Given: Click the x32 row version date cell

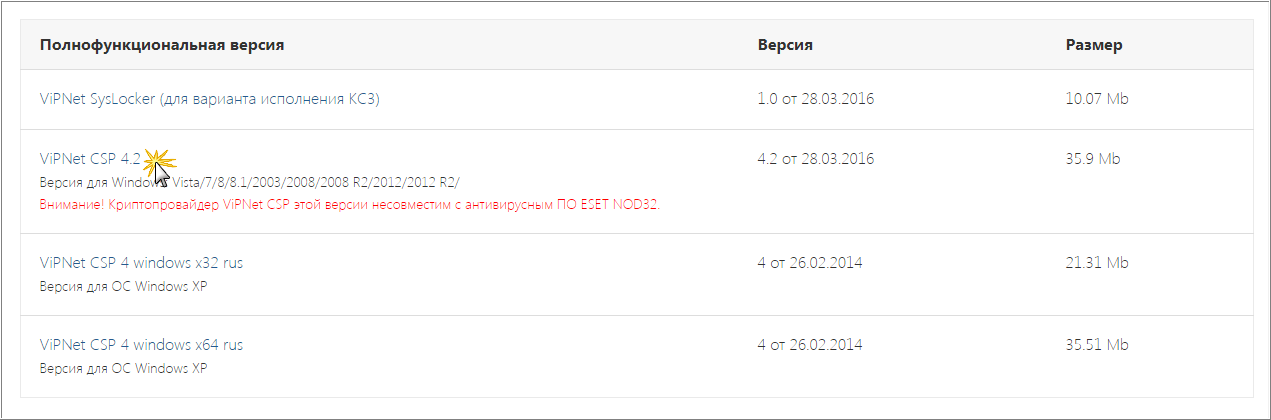Looking at the screenshot, I should tap(810, 263).
